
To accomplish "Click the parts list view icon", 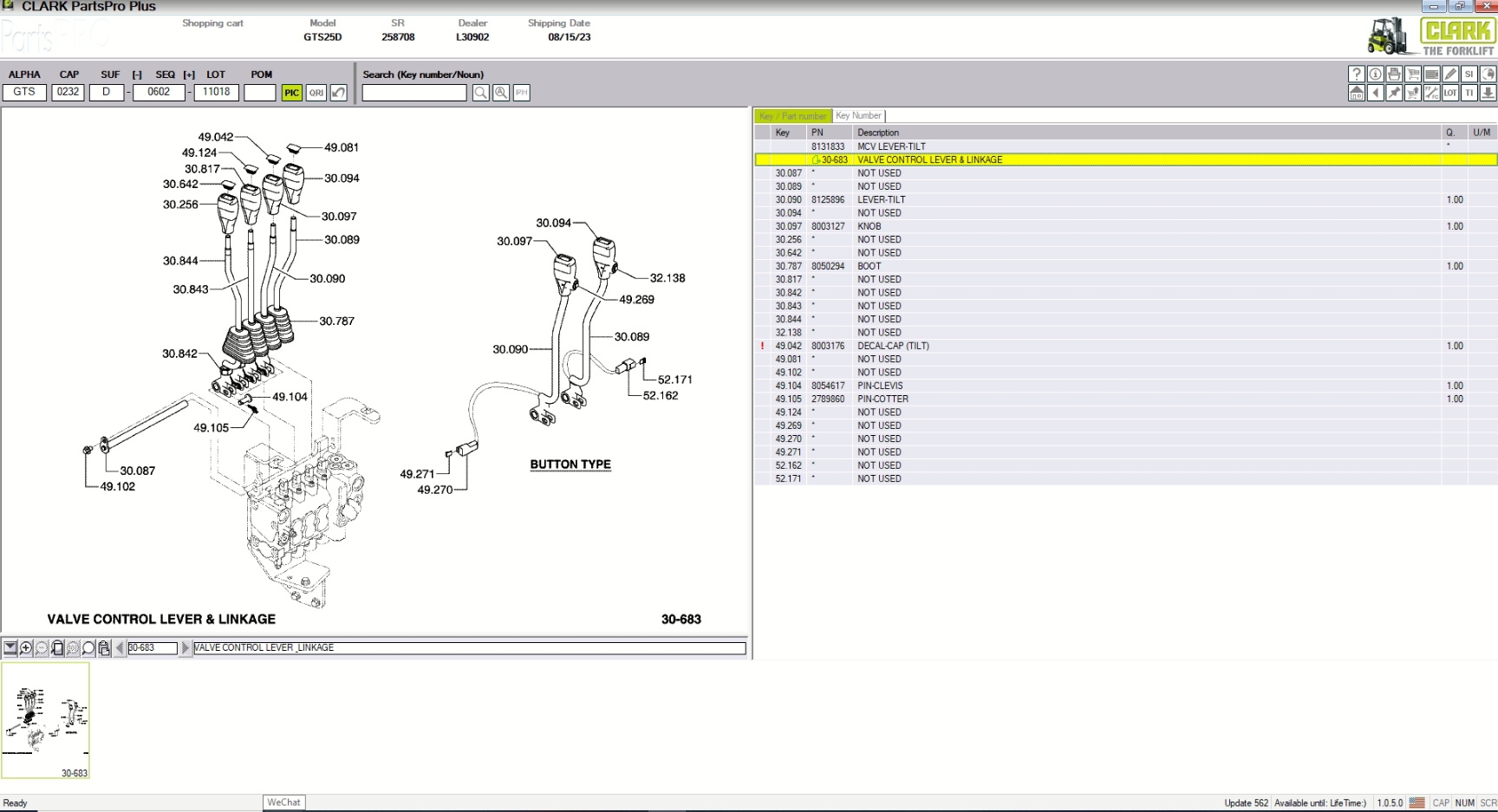I will (x=1432, y=75).
